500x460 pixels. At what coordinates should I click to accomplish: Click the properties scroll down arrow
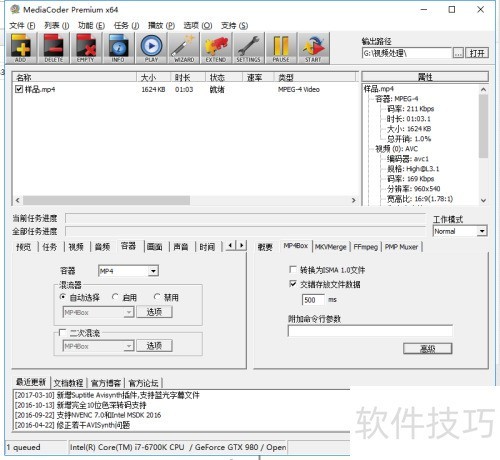click(483, 200)
